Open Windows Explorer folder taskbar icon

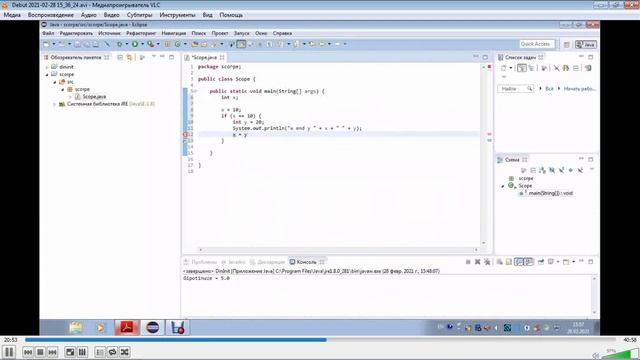(x=76, y=328)
